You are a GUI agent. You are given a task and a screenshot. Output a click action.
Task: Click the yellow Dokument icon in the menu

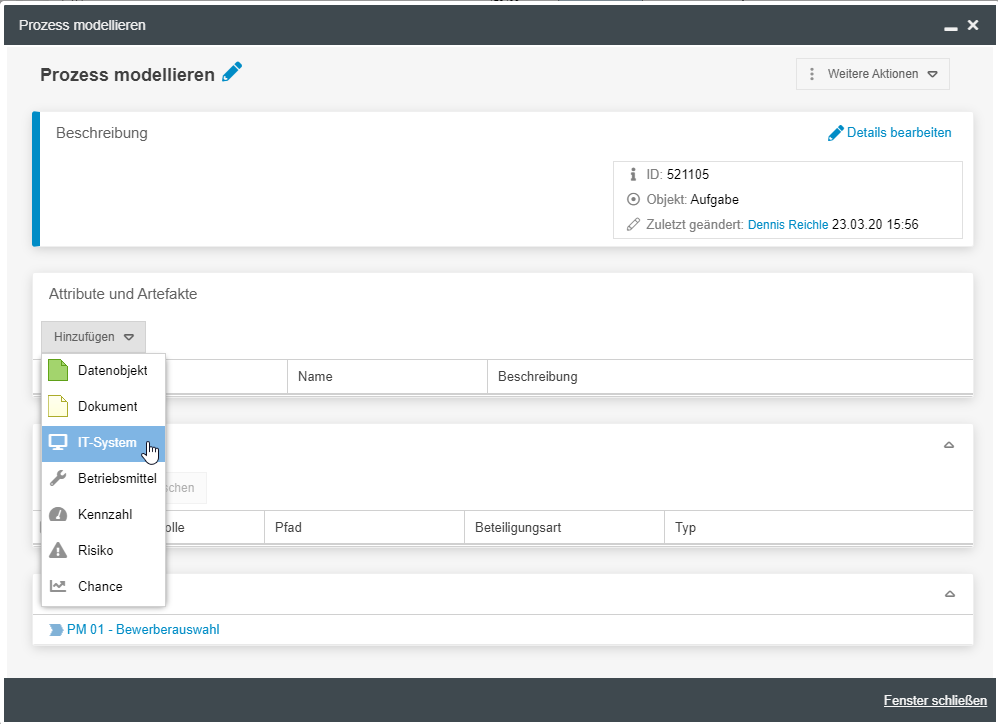tap(58, 407)
